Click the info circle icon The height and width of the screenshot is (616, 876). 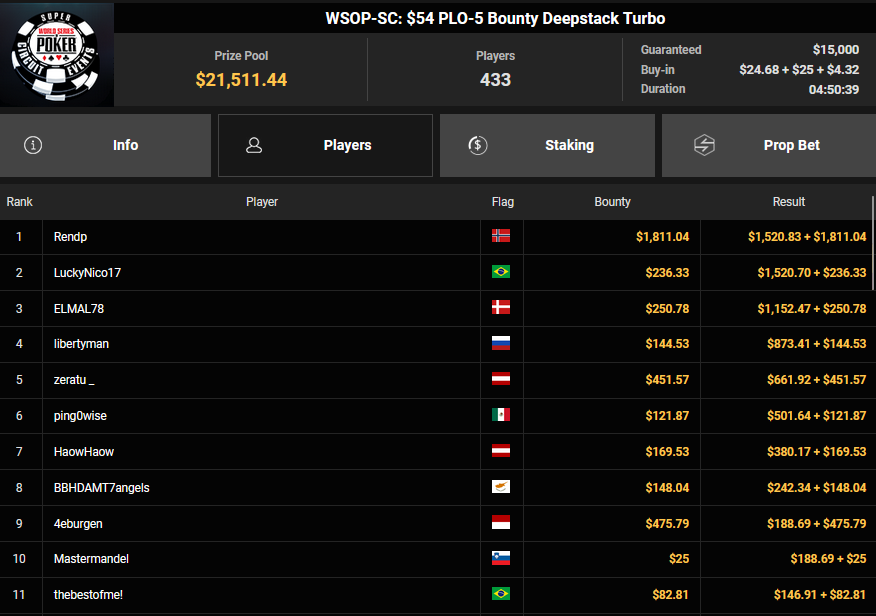(34, 145)
